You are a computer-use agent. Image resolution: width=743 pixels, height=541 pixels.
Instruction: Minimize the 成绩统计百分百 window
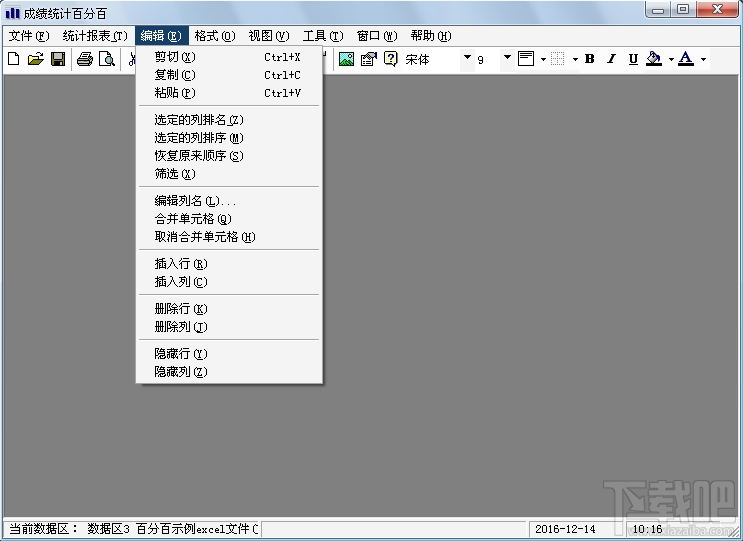coord(658,9)
